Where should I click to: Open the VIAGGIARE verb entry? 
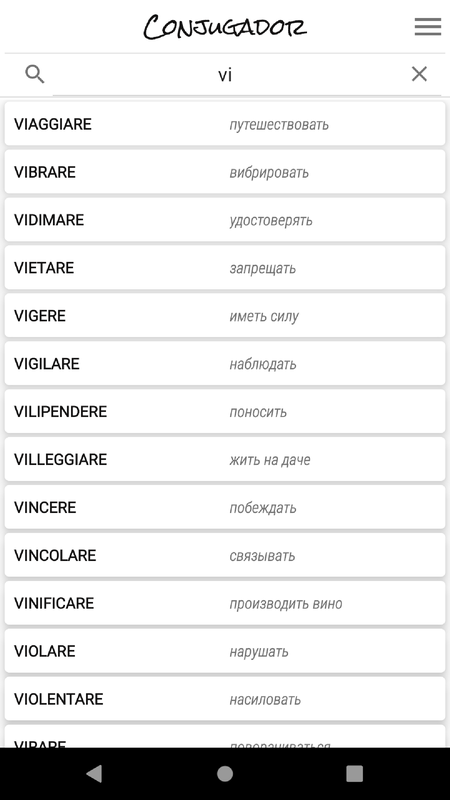click(225, 124)
